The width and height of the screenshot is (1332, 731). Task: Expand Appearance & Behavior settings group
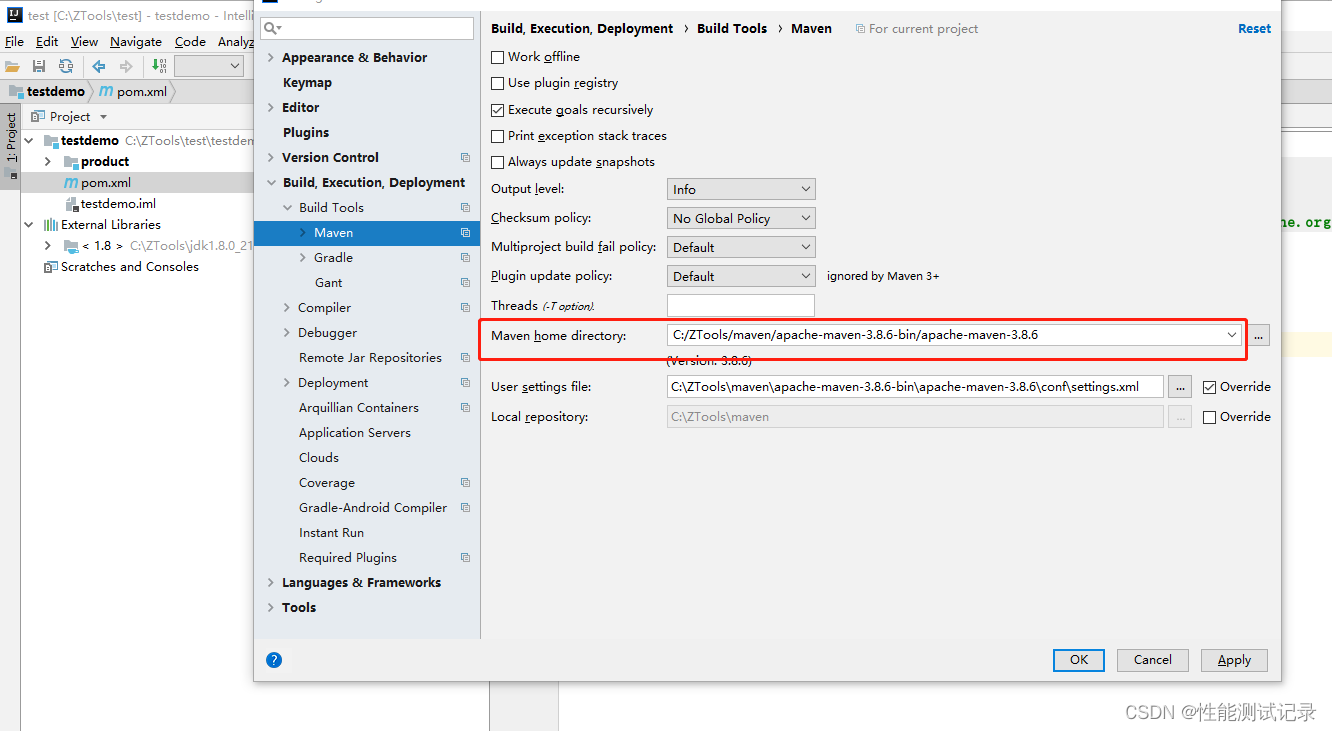pos(271,58)
